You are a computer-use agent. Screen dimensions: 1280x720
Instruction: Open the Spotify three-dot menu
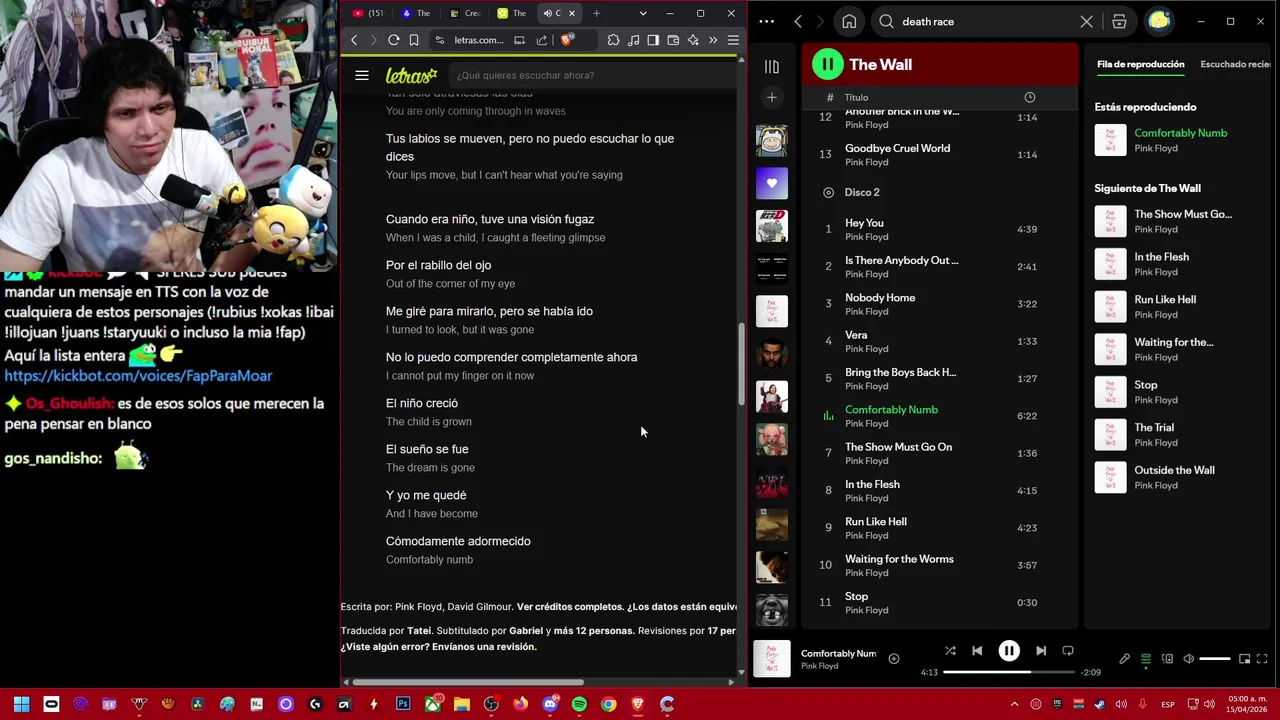click(766, 21)
